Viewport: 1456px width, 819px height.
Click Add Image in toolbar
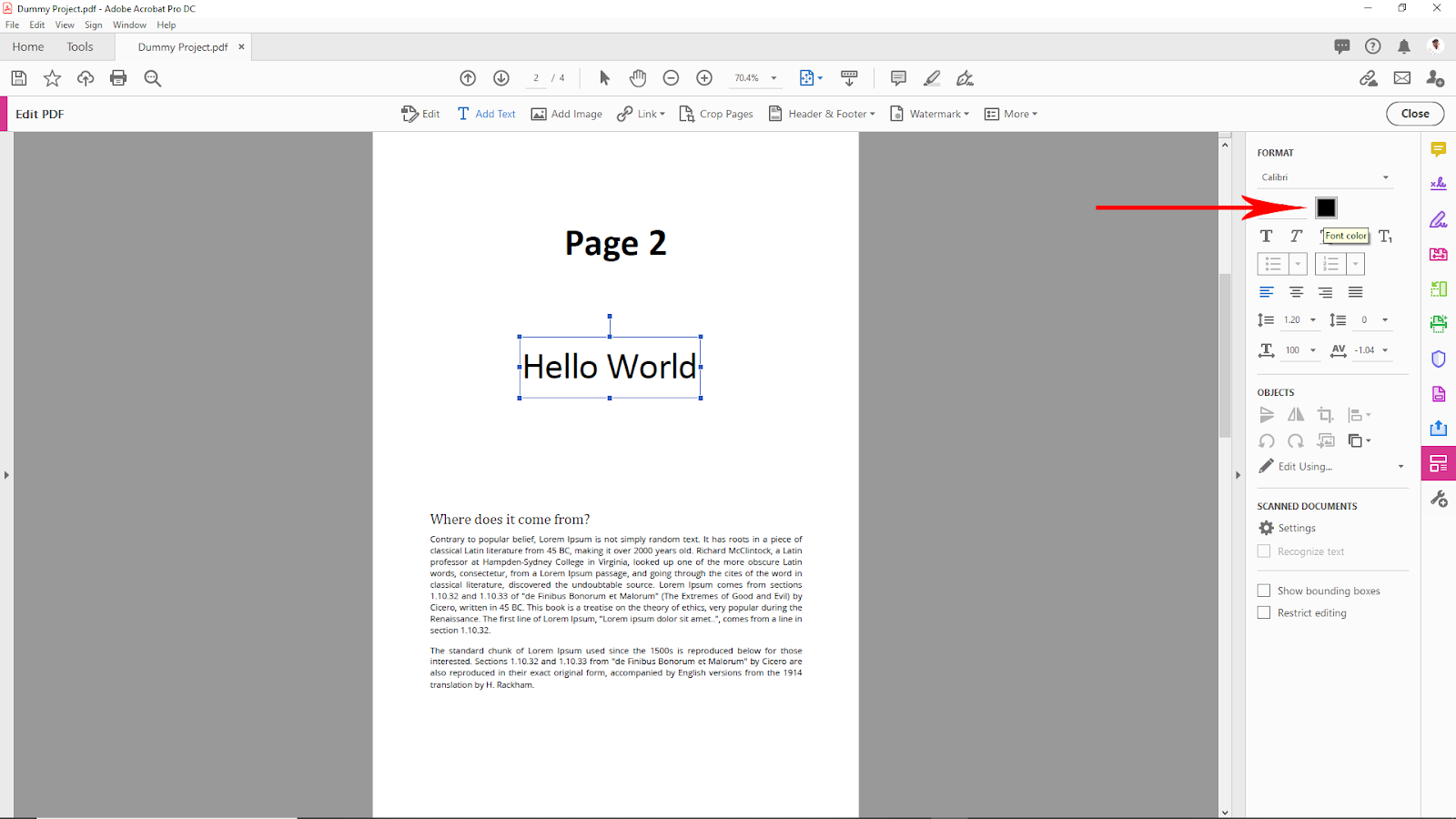[566, 114]
